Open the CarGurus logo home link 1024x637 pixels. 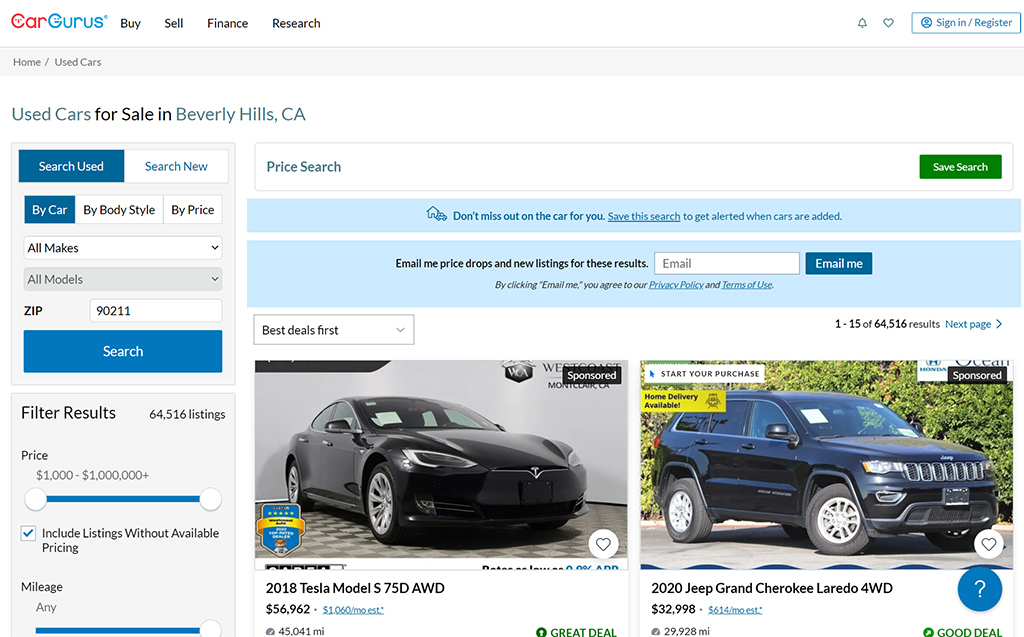(59, 22)
